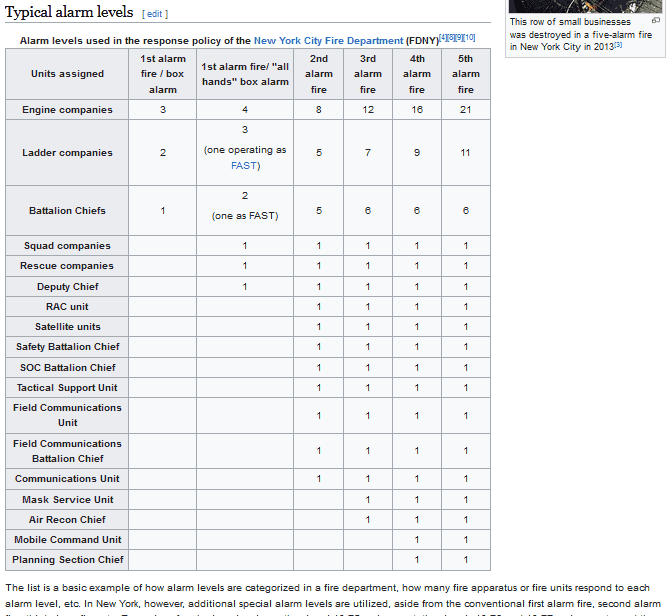This screenshot has height=616, width=669.
Task: Open the New York City Fire Department link
Action: tap(328, 41)
